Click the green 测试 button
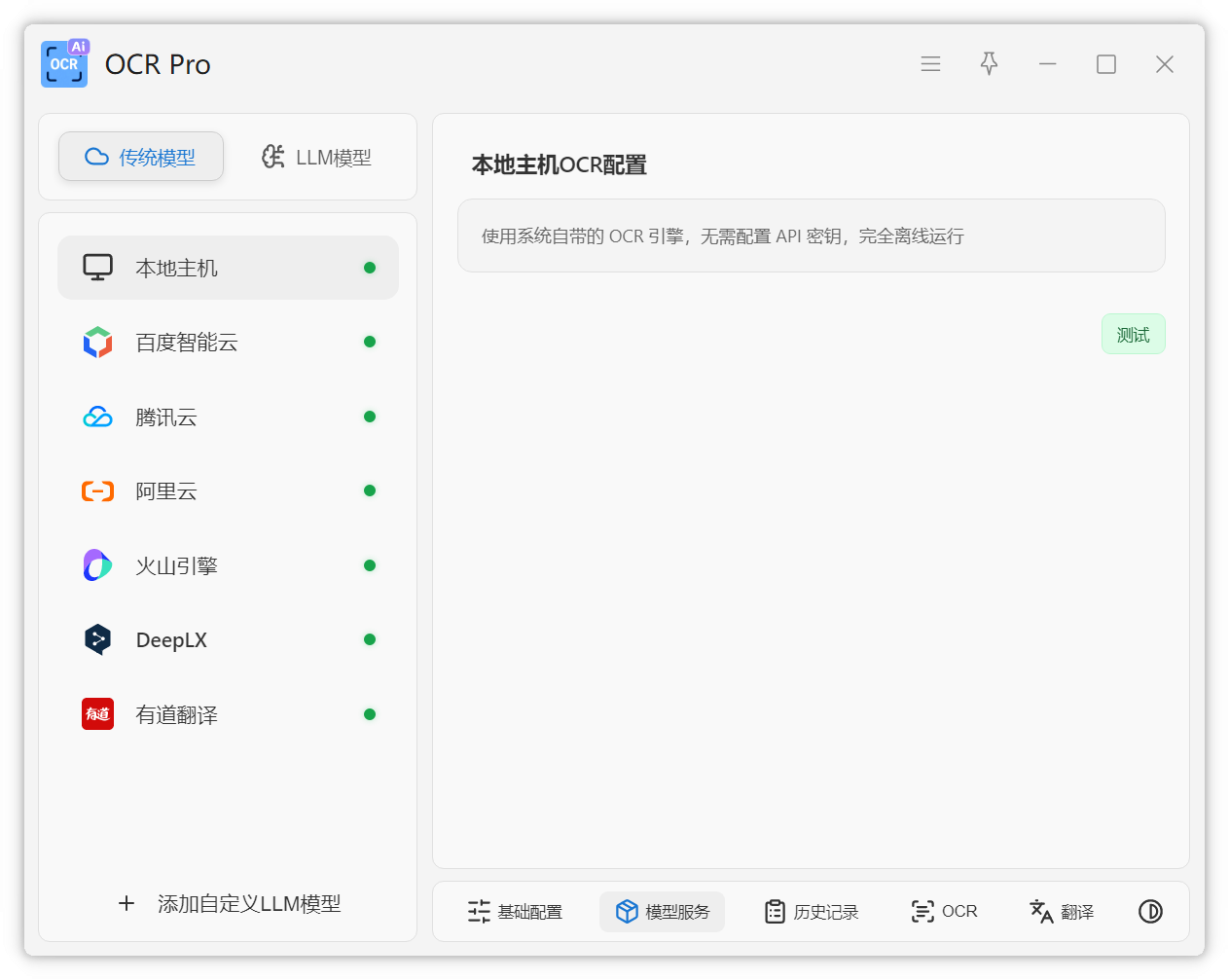This screenshot has height=980, width=1229. (x=1133, y=335)
